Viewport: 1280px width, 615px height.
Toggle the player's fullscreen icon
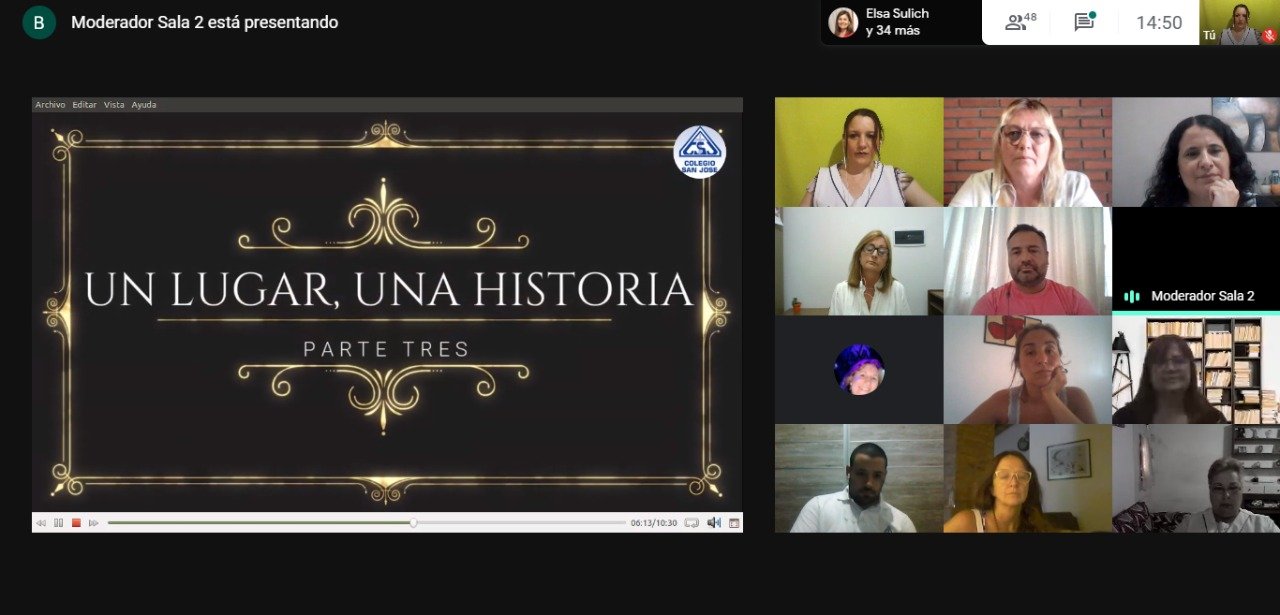(734, 523)
